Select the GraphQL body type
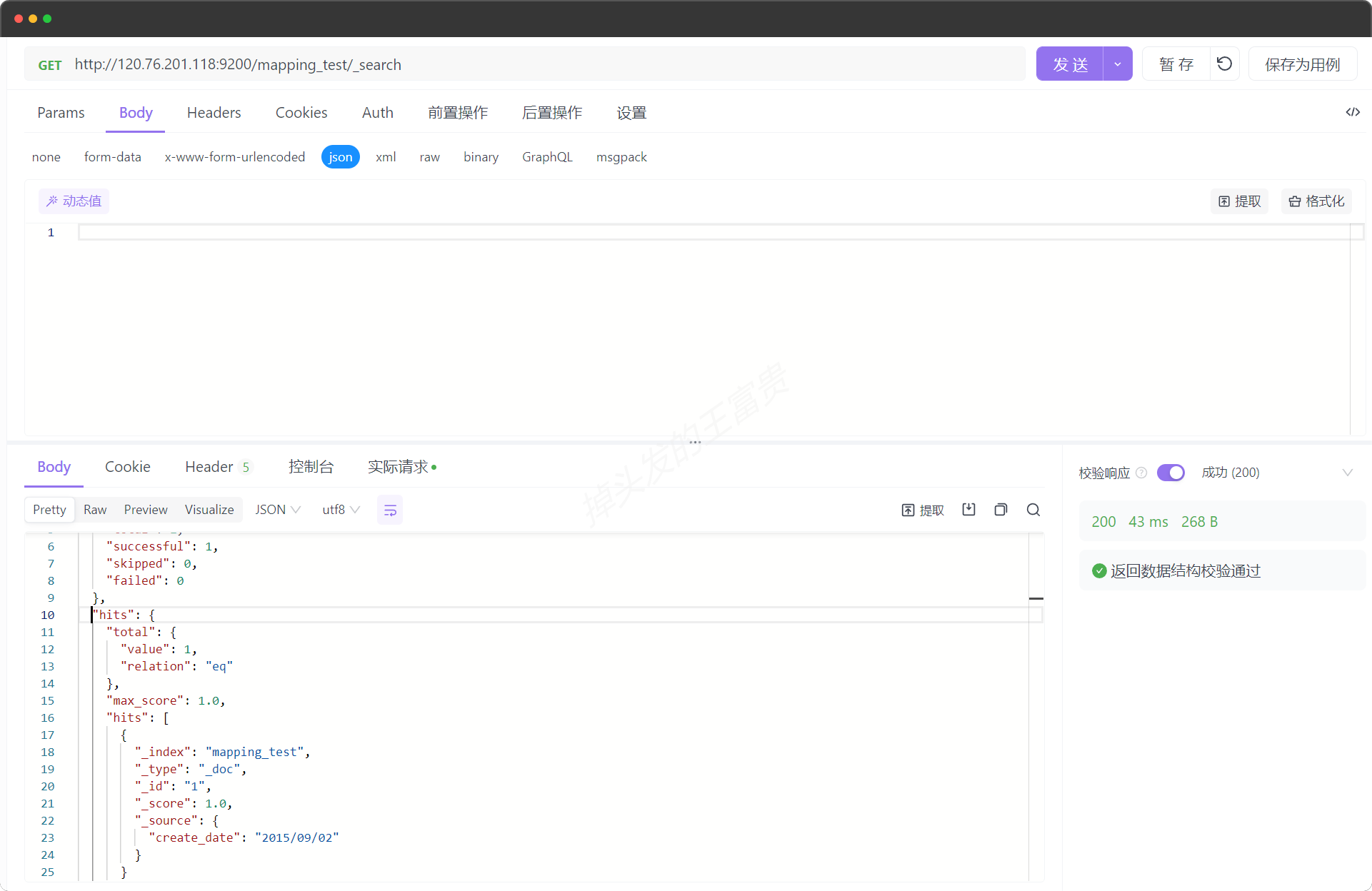 tap(547, 157)
